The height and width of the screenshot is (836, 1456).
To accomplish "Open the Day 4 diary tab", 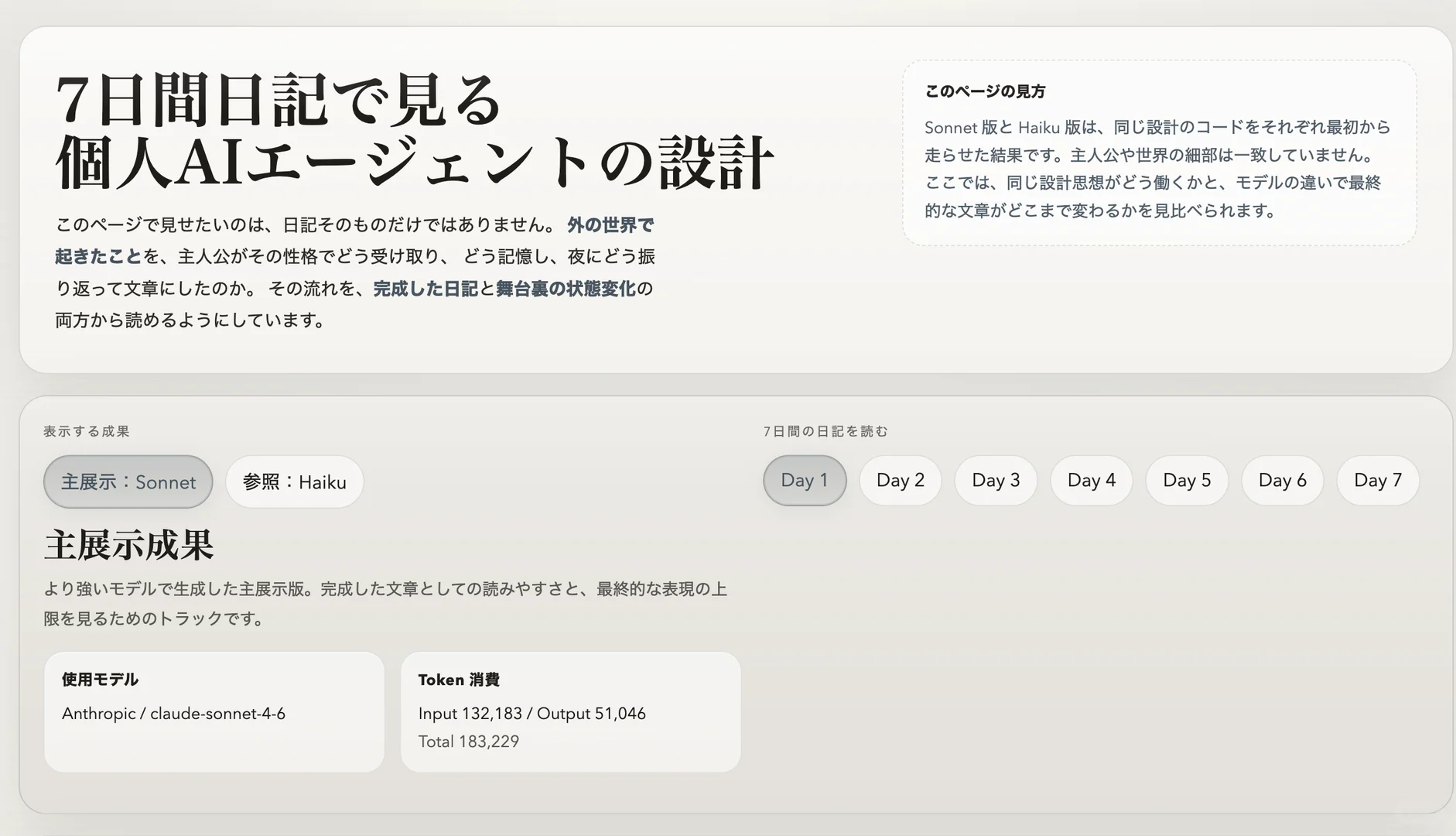I will [1092, 480].
